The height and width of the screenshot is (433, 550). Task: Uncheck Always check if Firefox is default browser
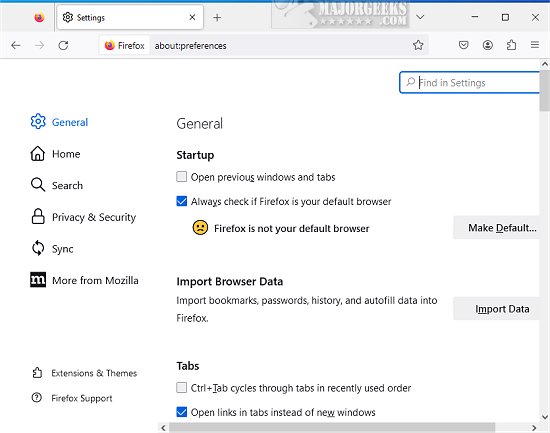click(x=181, y=201)
